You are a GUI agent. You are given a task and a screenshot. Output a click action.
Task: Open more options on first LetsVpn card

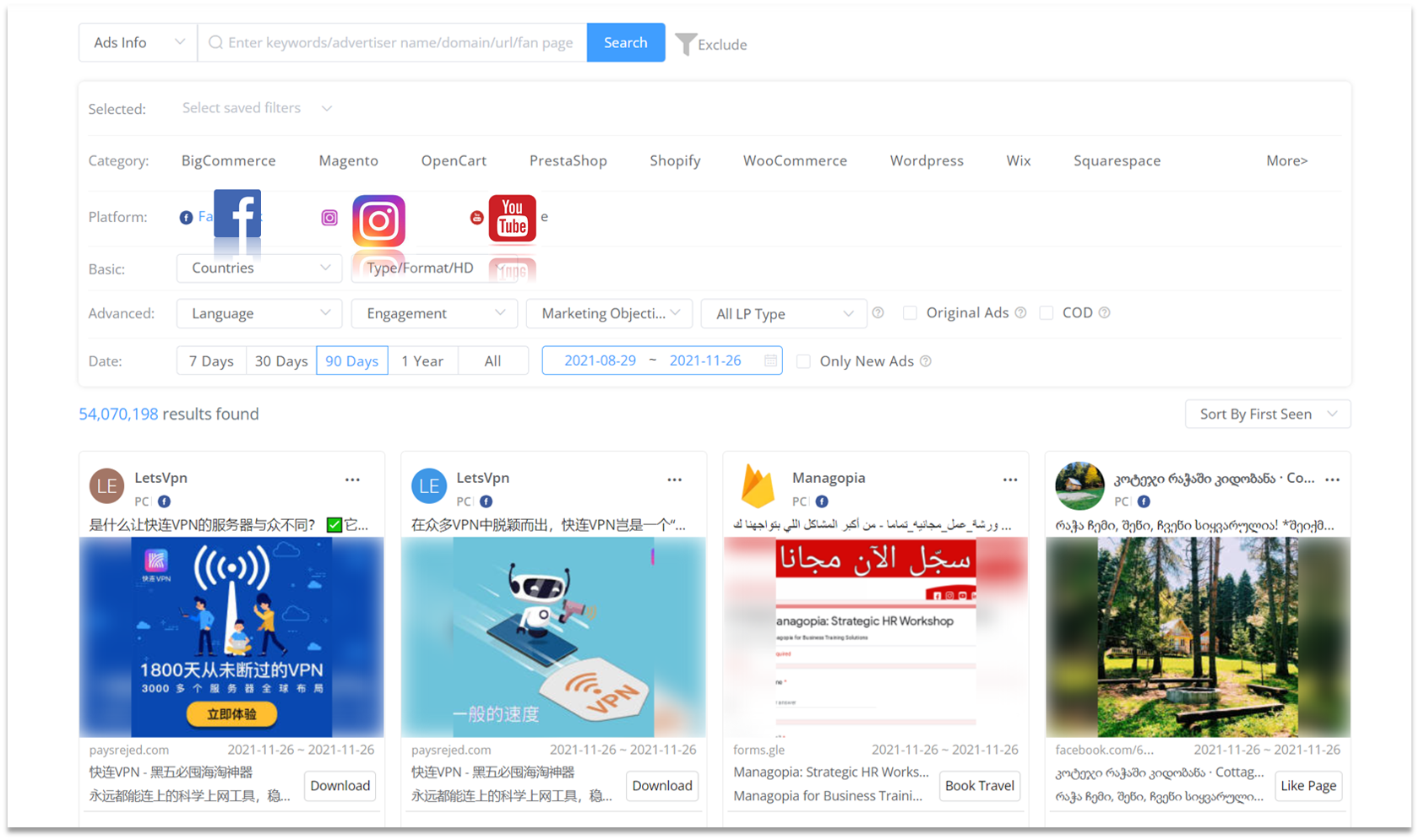click(x=352, y=480)
